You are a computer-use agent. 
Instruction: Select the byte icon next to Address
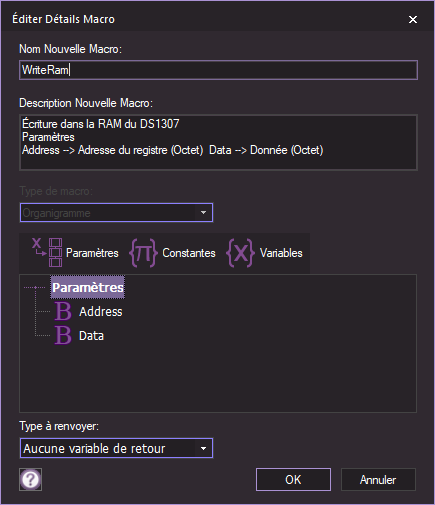click(x=63, y=311)
